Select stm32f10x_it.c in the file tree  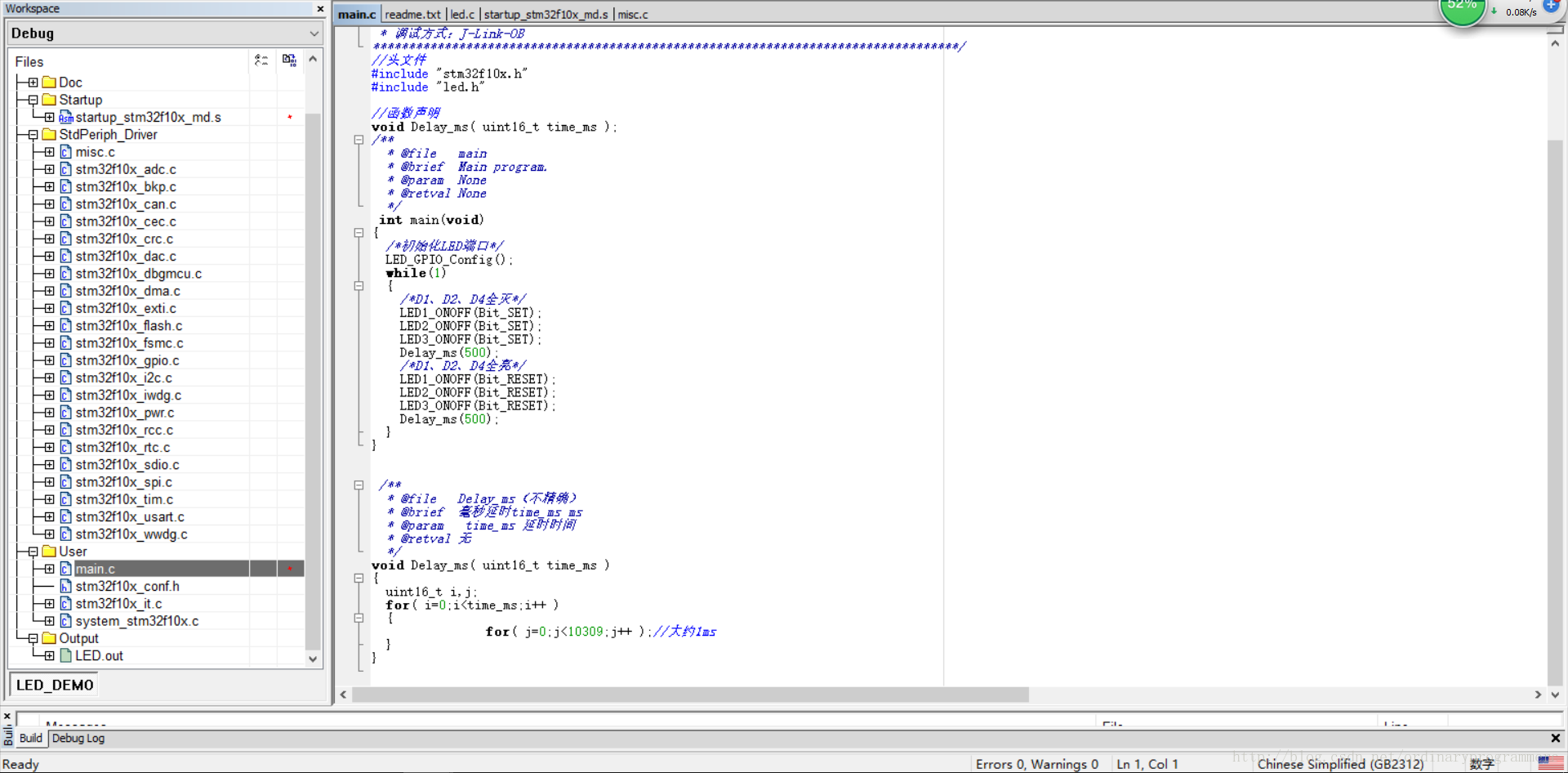point(119,604)
